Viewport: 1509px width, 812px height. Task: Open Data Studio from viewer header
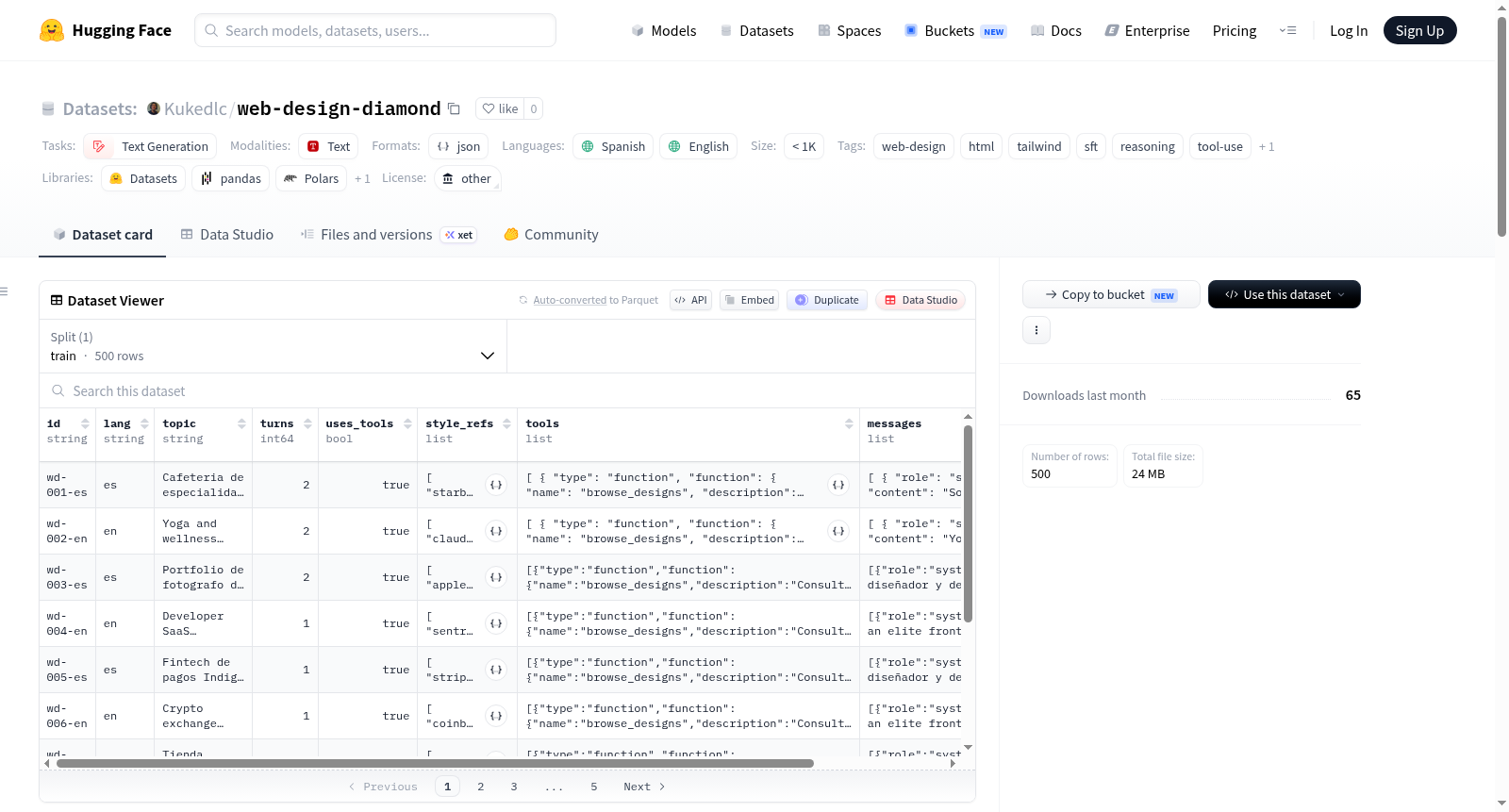coord(920,300)
